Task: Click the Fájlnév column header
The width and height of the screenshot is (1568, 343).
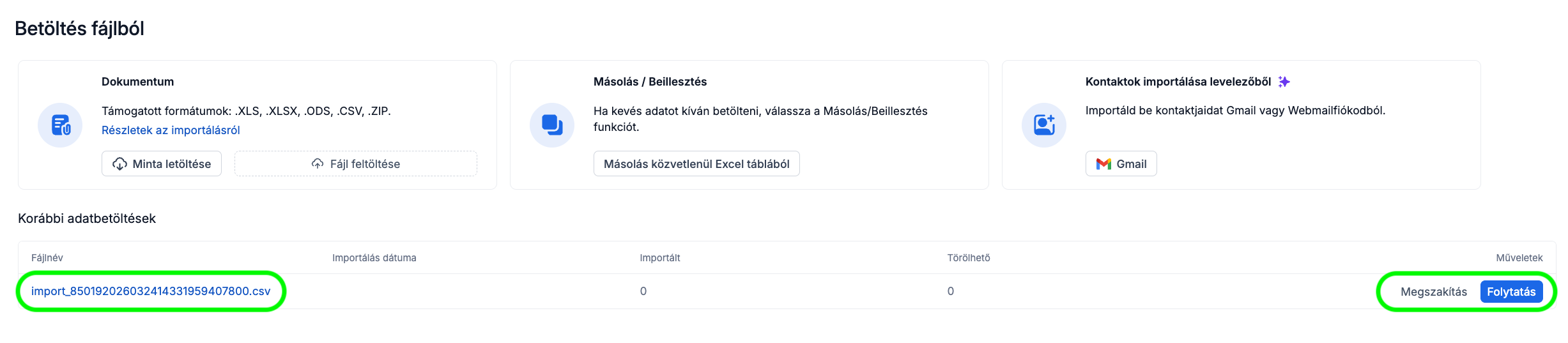Action: [47, 258]
